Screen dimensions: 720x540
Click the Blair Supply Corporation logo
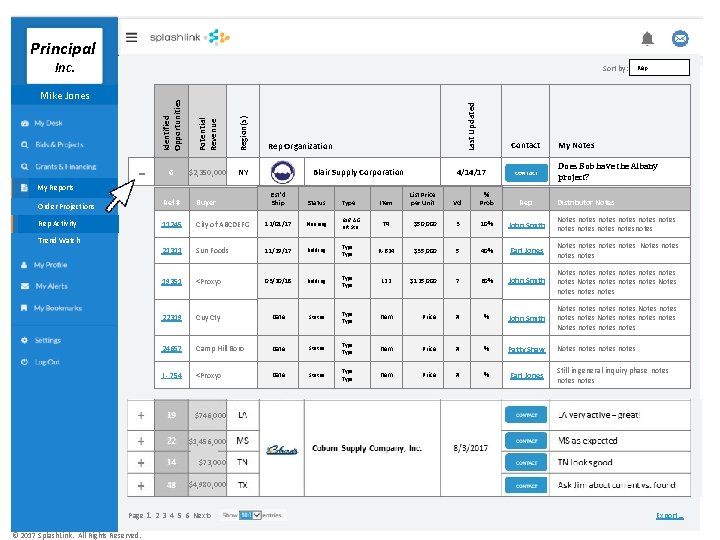click(x=282, y=172)
